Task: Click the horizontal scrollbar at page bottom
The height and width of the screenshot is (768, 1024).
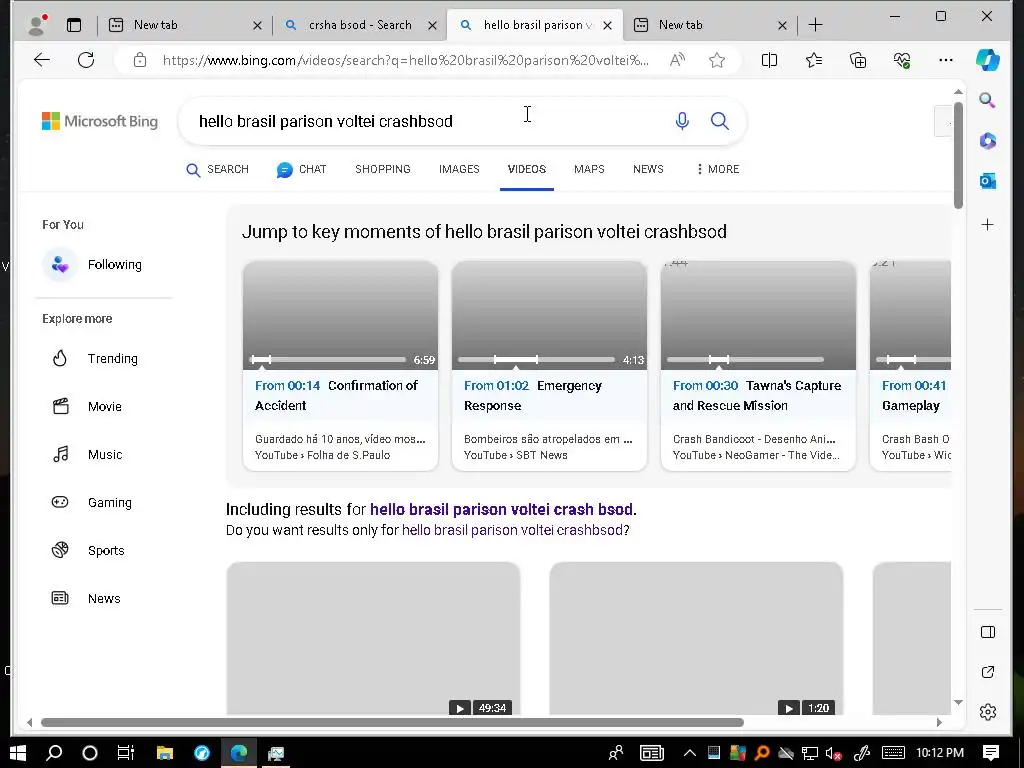Action: point(392,722)
